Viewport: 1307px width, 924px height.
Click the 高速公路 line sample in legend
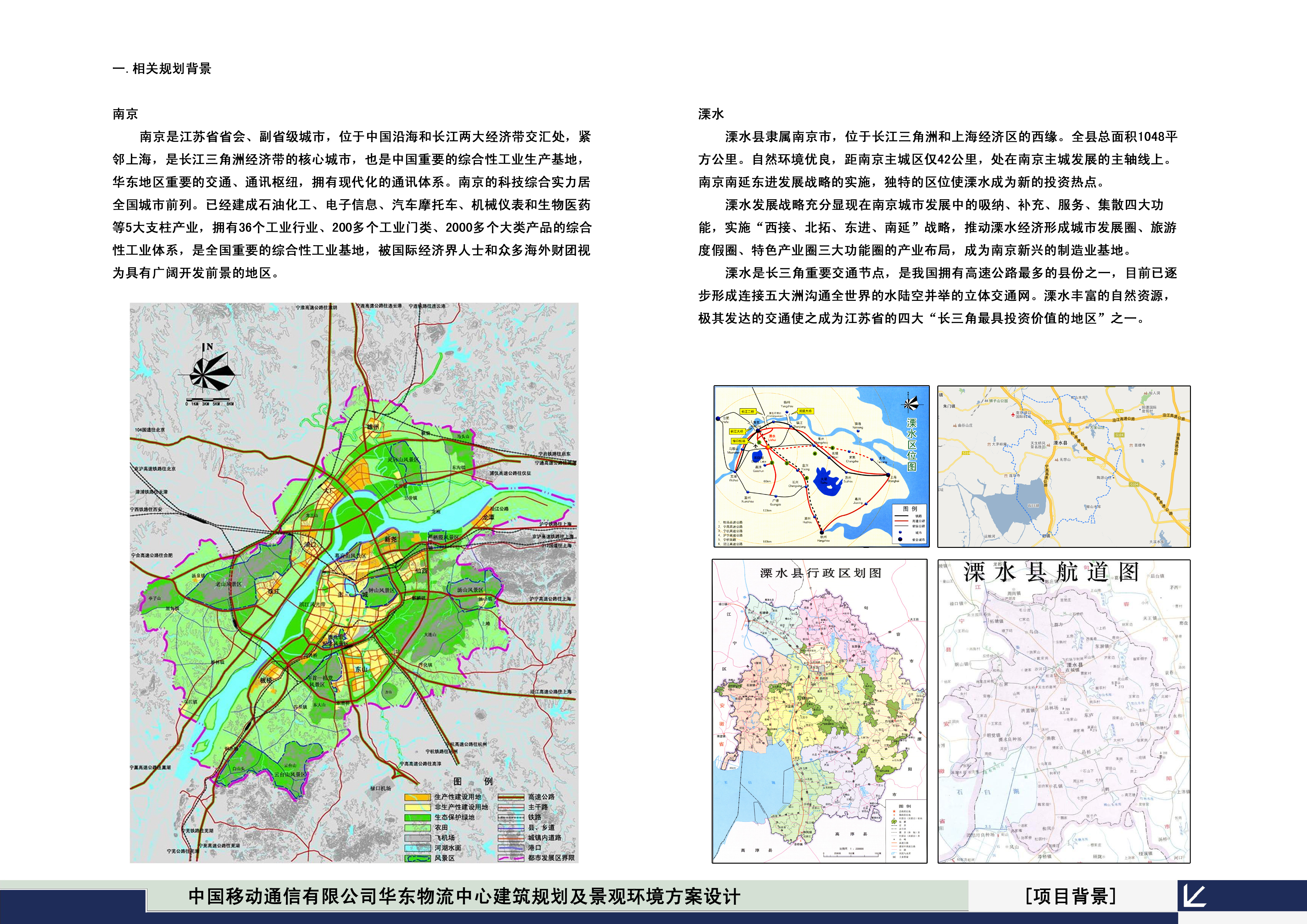(511, 797)
